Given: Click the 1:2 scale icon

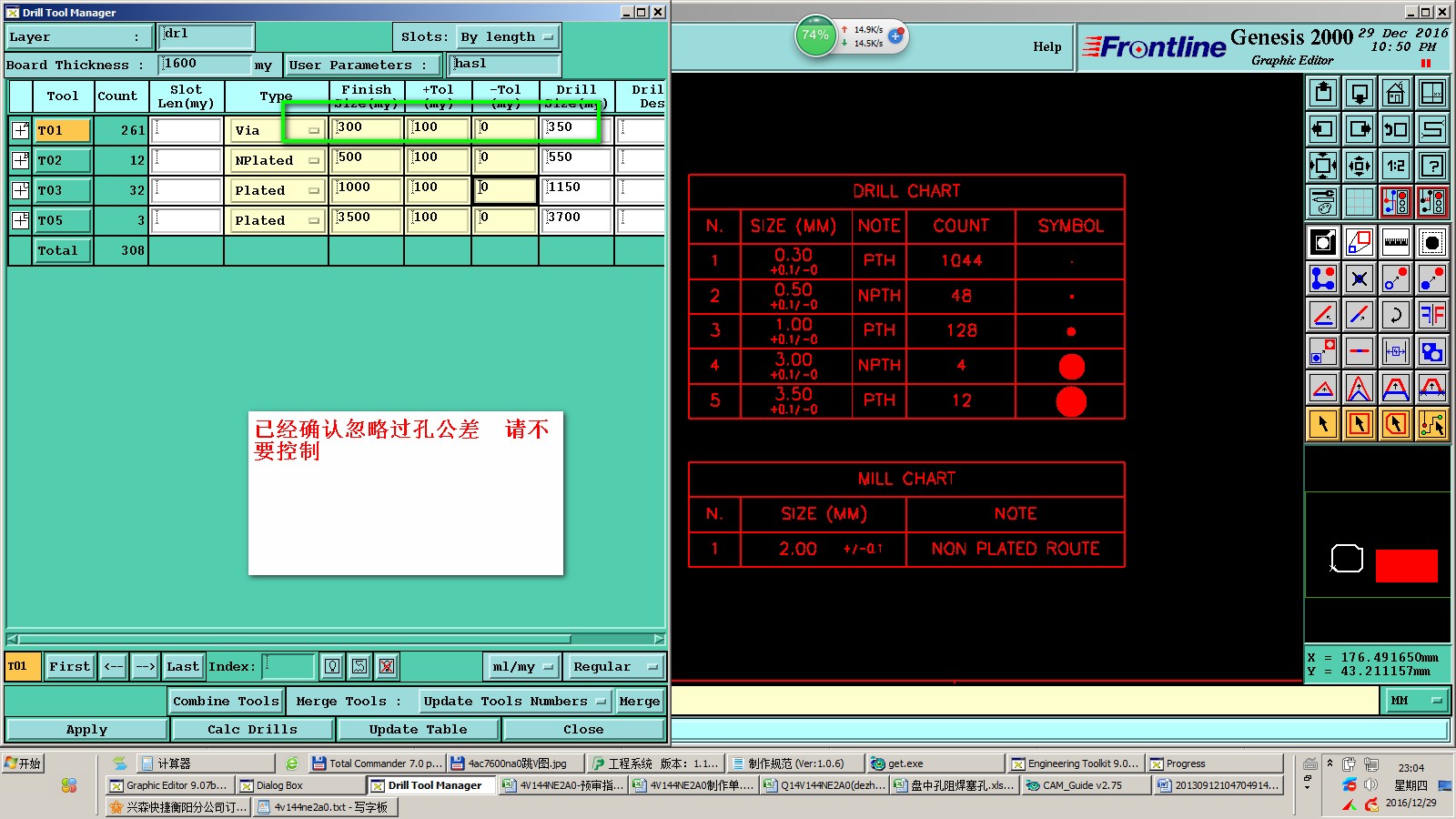Looking at the screenshot, I should click(1396, 166).
